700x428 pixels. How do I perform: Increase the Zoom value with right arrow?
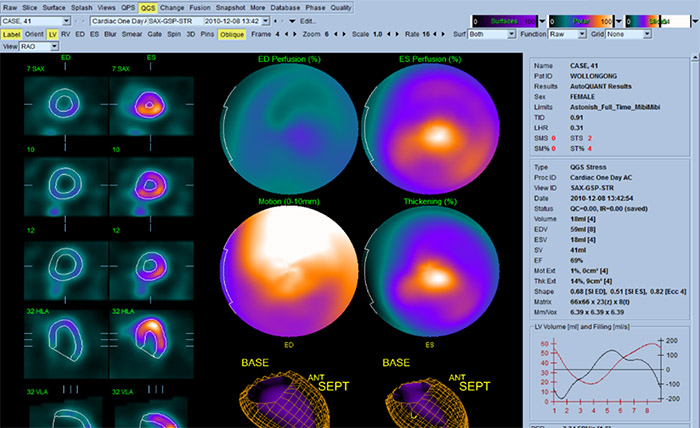click(345, 33)
